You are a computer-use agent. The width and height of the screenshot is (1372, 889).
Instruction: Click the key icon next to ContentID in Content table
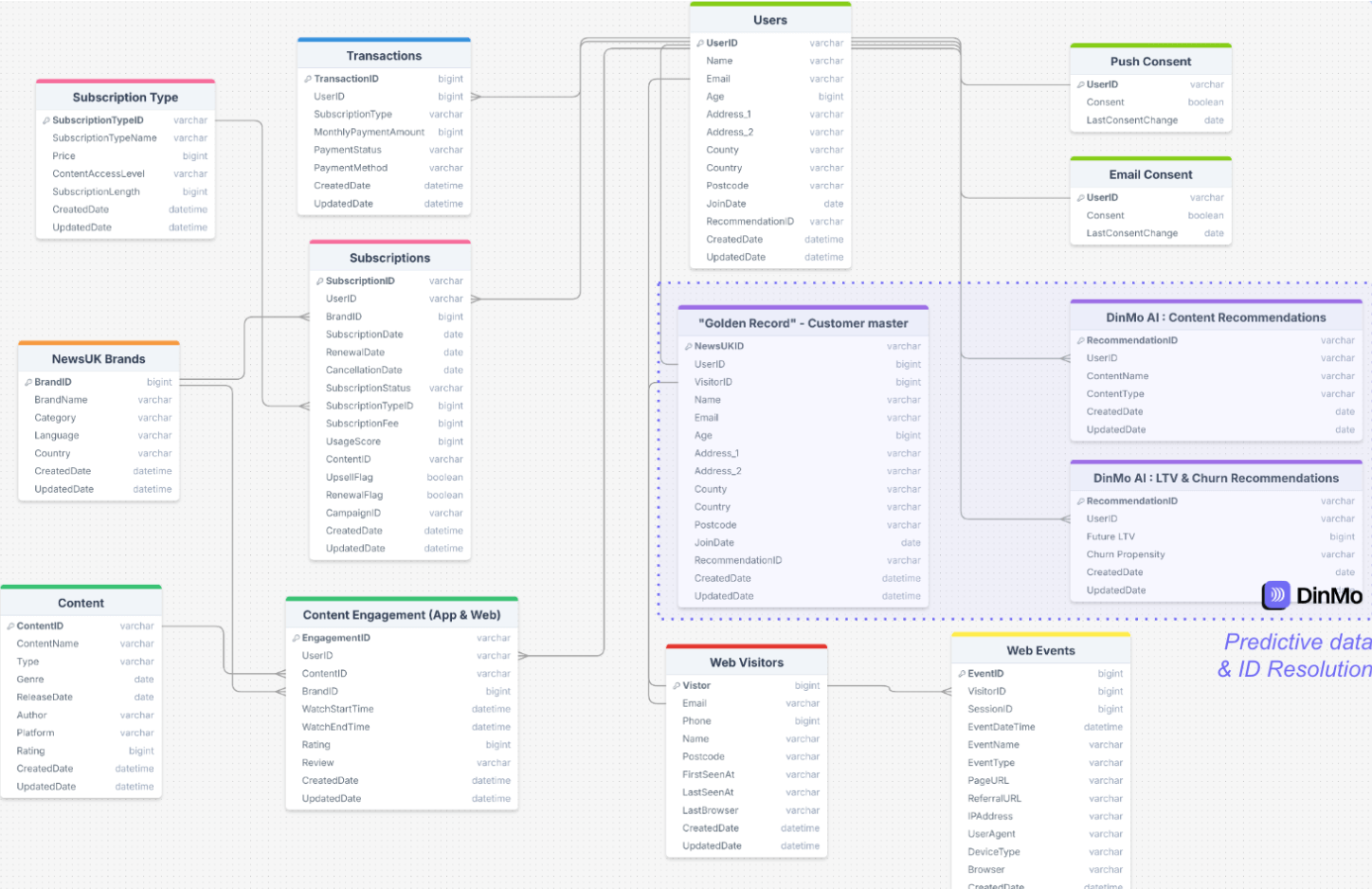coord(10,626)
